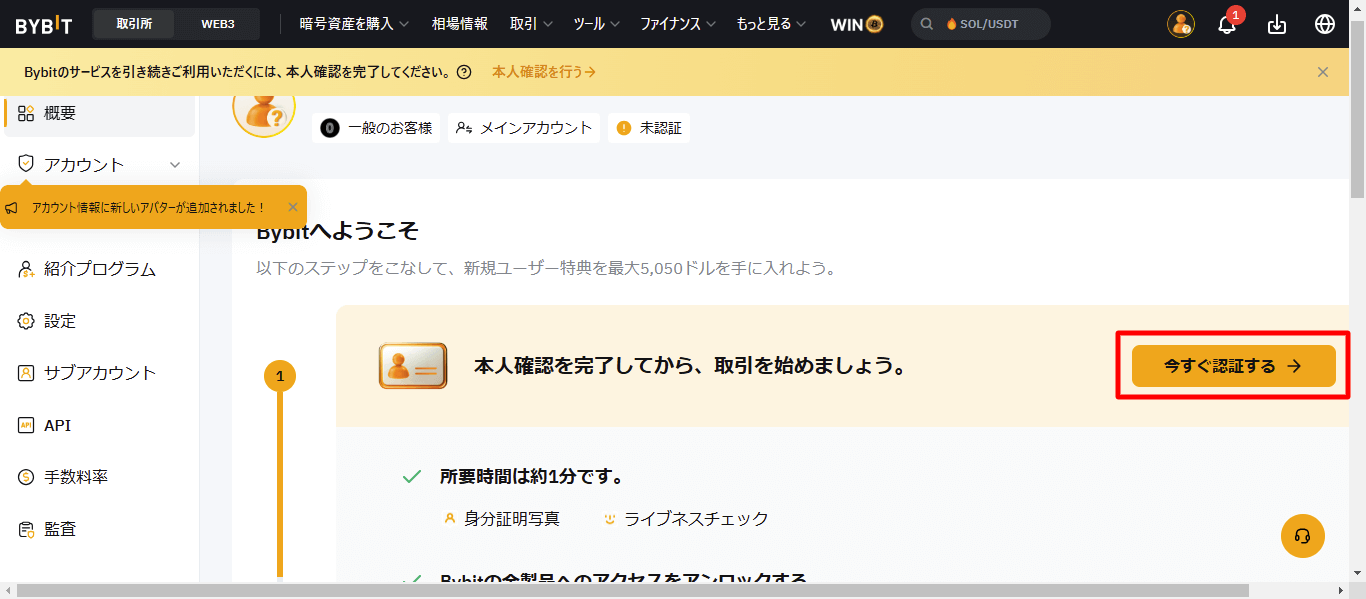Click the 今すぐ認証する button
The image size is (1366, 599).
(x=1233, y=366)
